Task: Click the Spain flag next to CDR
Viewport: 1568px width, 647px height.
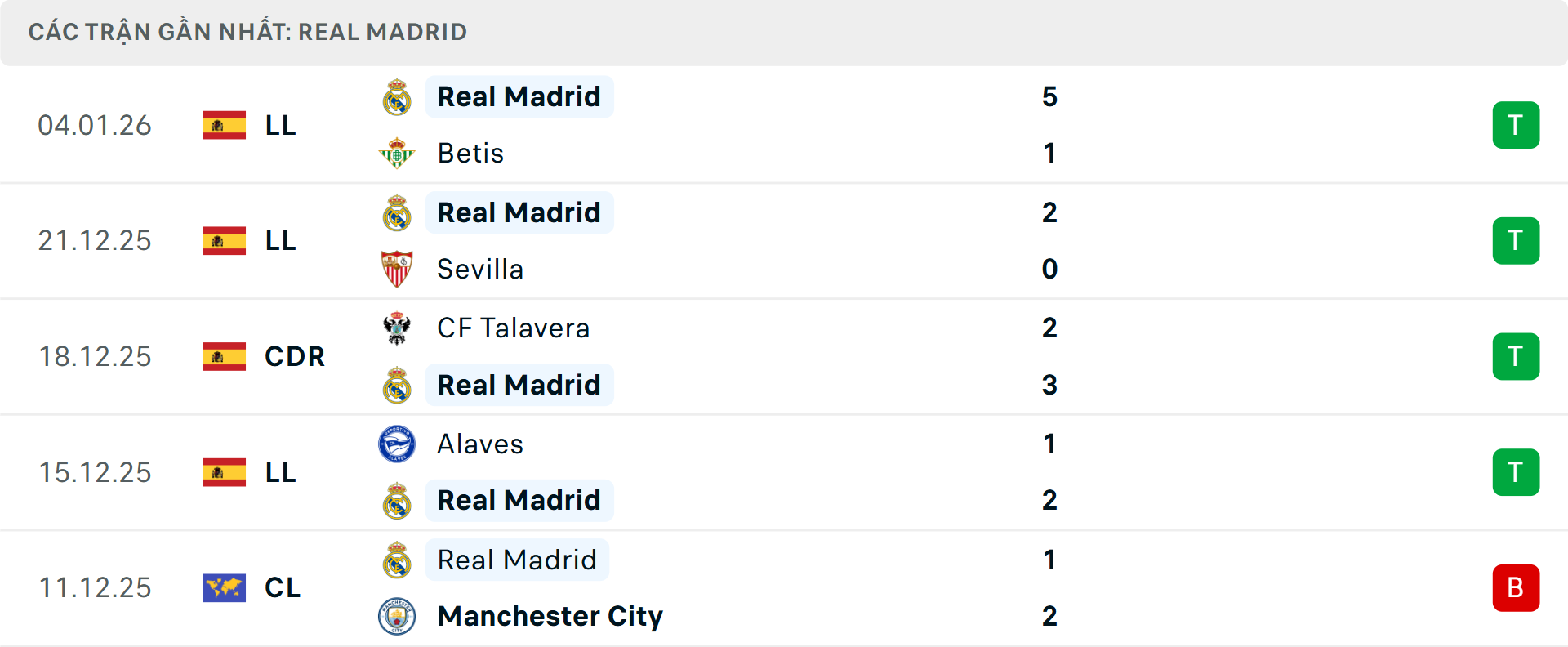Action: 224,356
